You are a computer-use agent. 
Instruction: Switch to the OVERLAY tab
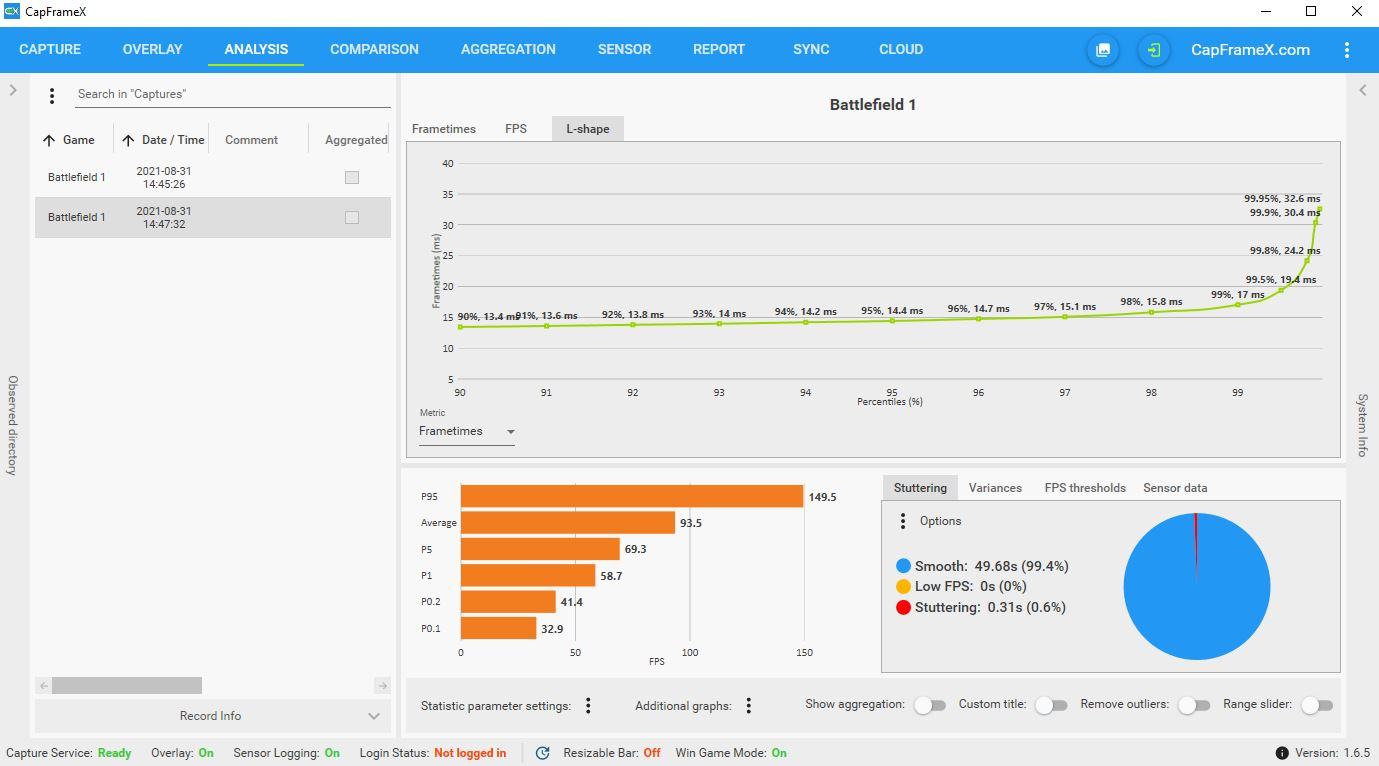click(x=152, y=49)
